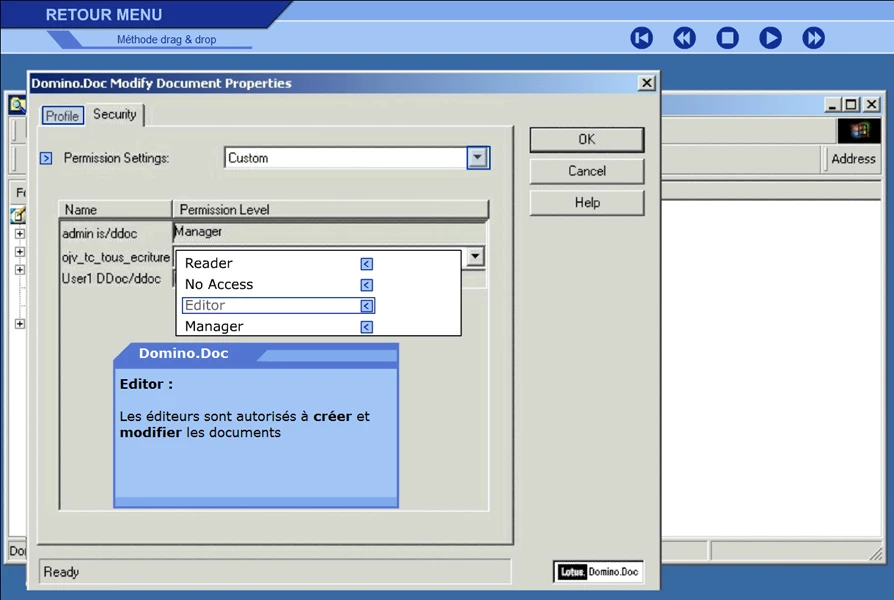Expand the second tree node in left panel
The height and width of the screenshot is (600, 894).
(20, 252)
